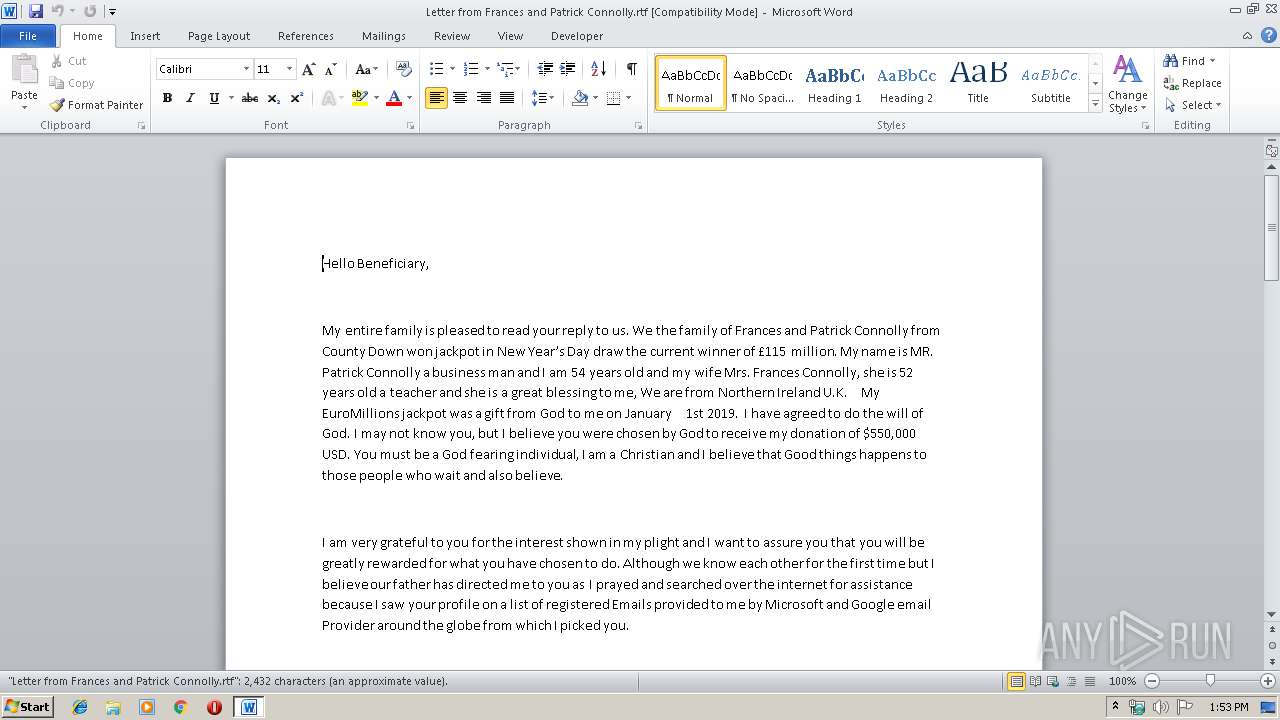Click the numbered list icon
The width and height of the screenshot is (1280, 720).
coord(471,69)
